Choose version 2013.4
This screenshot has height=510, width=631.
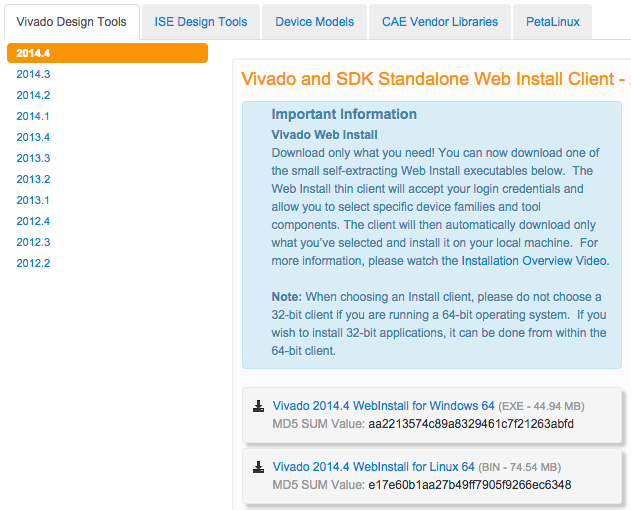pos(33,137)
